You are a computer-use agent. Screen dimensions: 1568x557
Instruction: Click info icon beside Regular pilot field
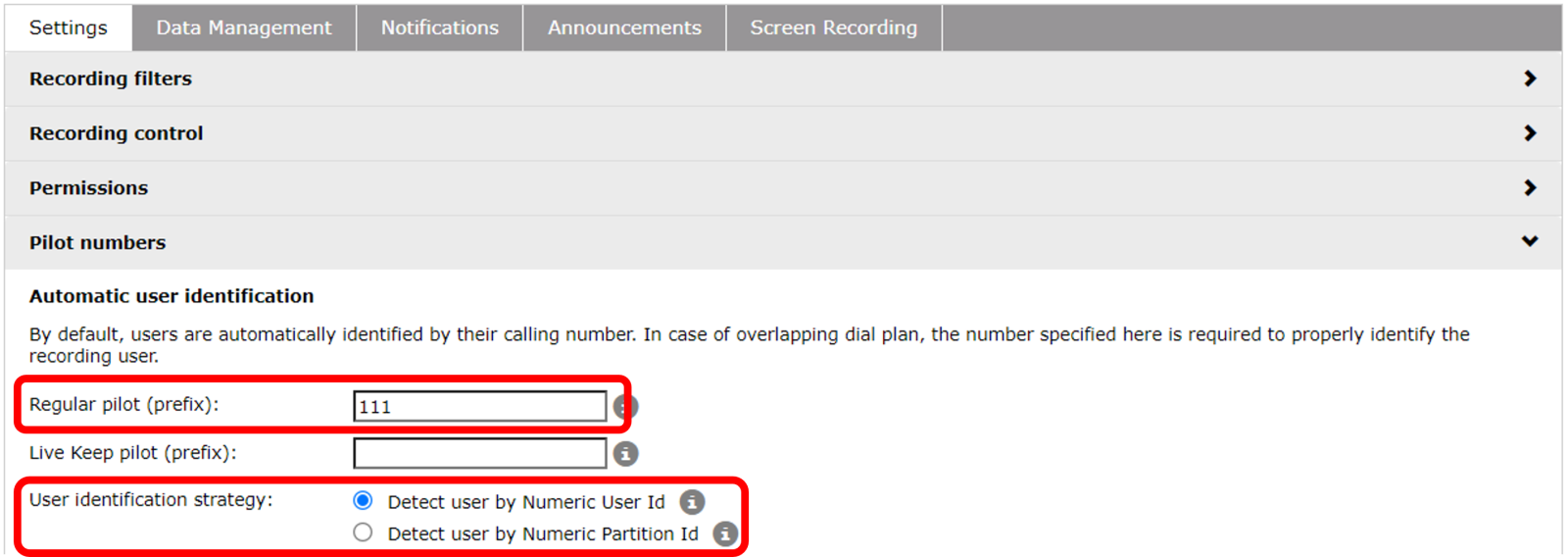pyautogui.click(x=627, y=406)
